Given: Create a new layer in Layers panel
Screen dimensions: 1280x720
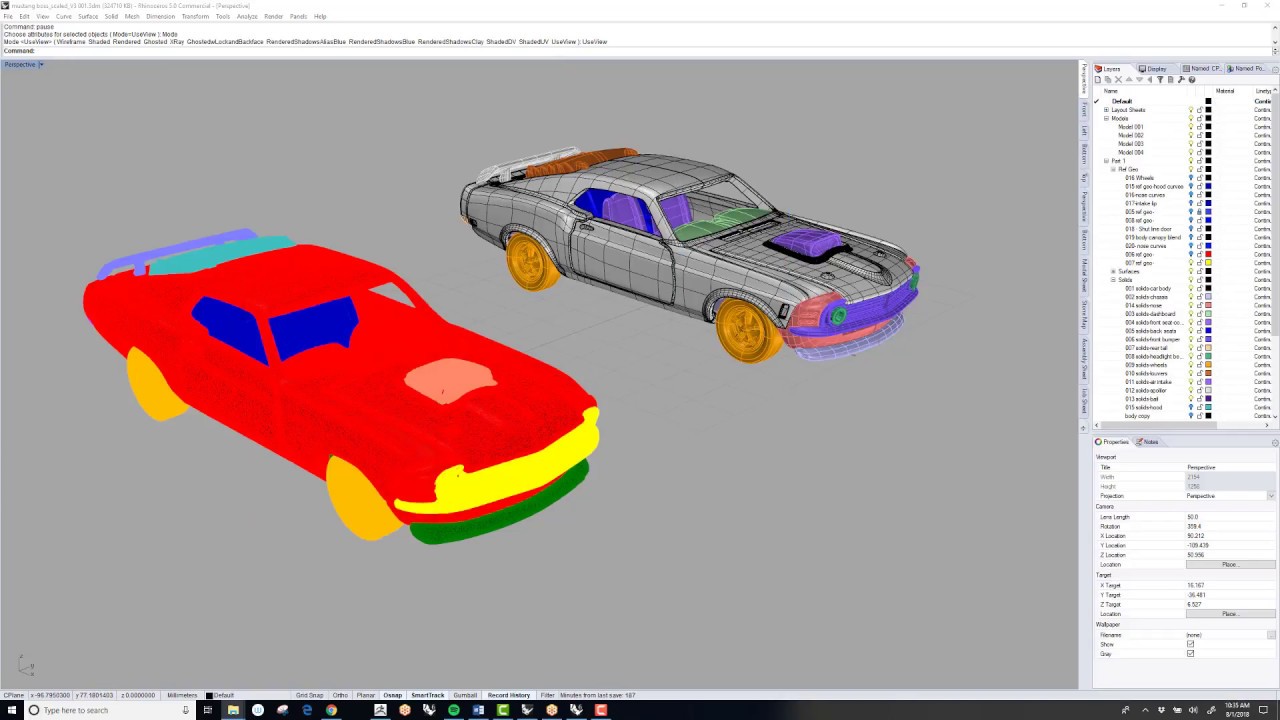Looking at the screenshot, I should click(1097, 80).
